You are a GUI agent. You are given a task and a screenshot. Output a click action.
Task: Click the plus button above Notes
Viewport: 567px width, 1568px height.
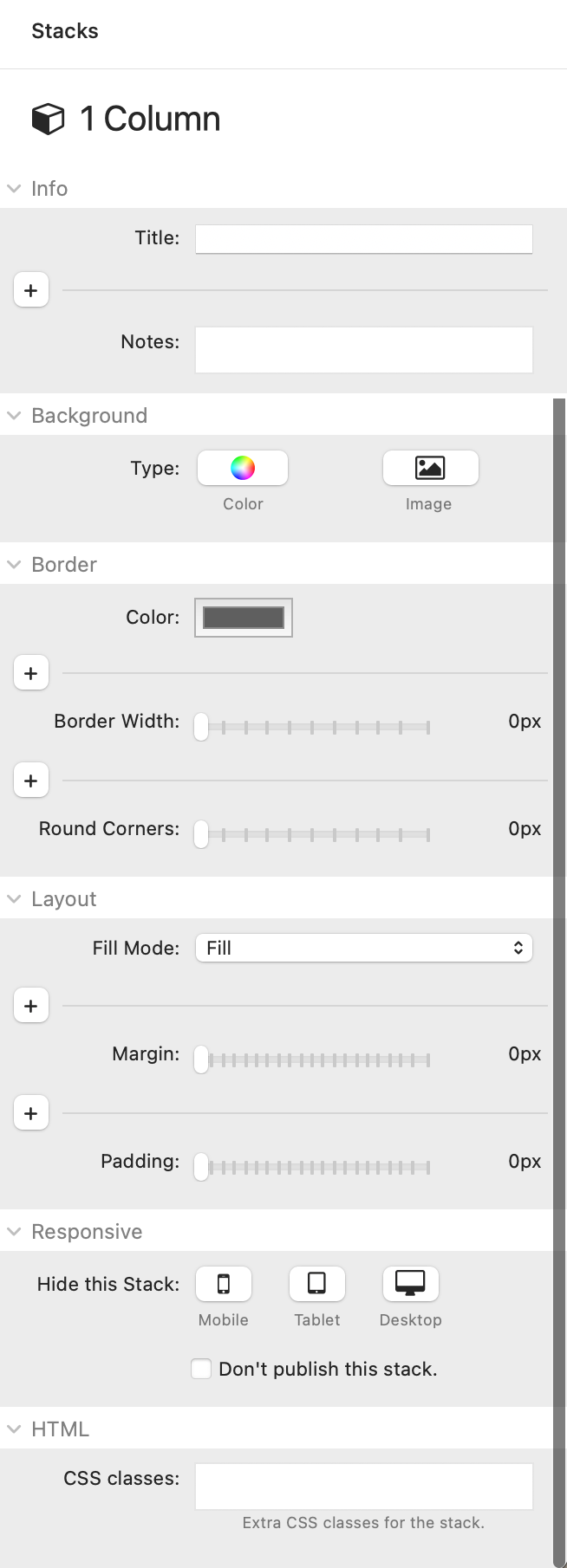(31, 290)
